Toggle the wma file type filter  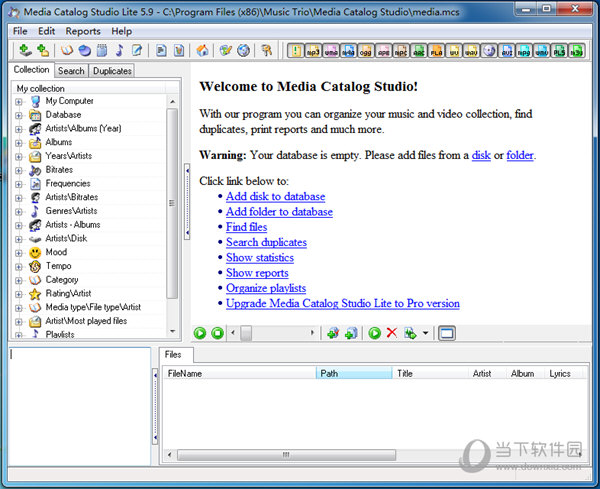(x=331, y=51)
